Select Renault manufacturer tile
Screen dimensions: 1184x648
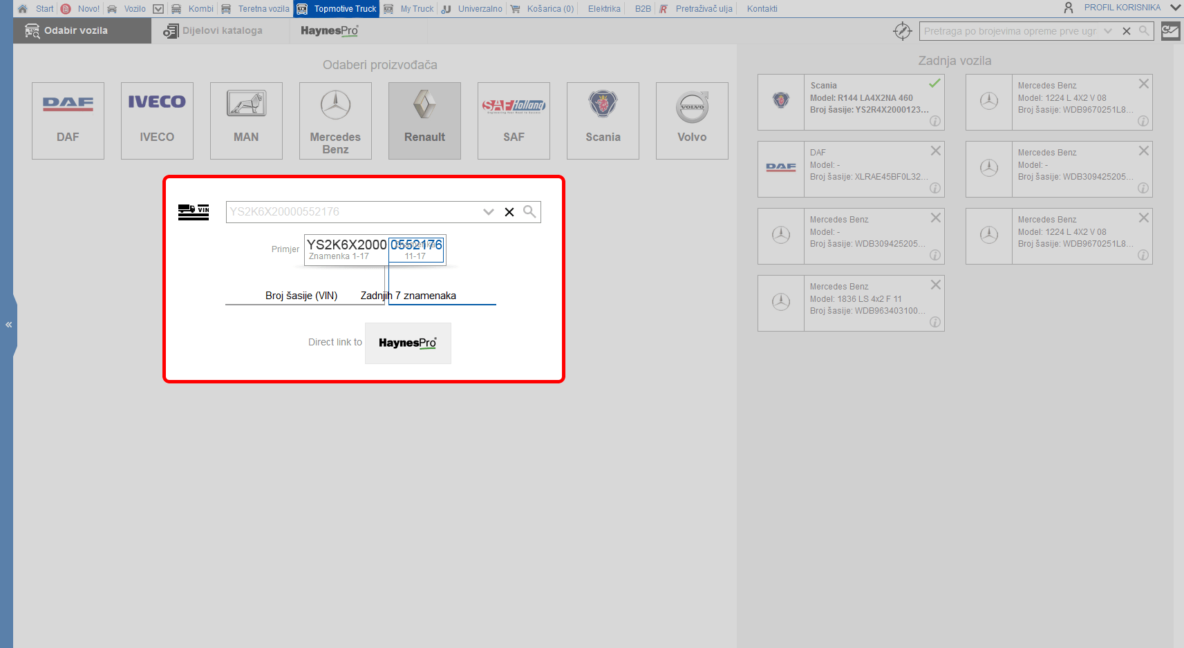tap(424, 121)
